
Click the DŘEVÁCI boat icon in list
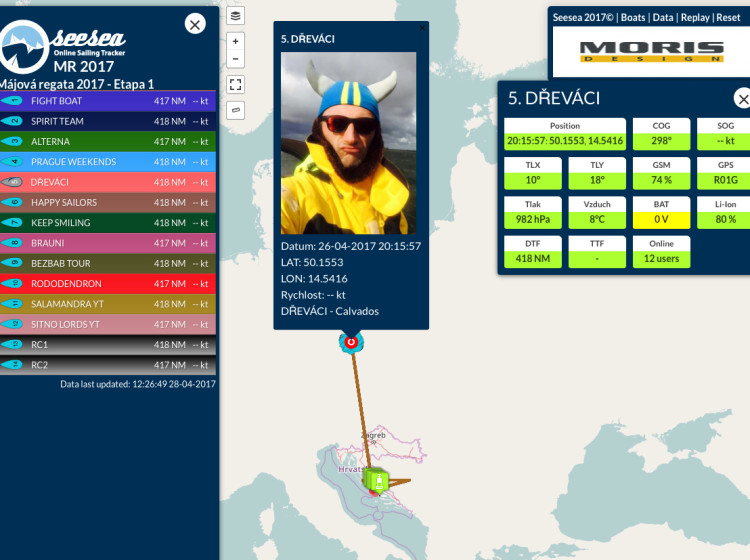[x=12, y=182]
